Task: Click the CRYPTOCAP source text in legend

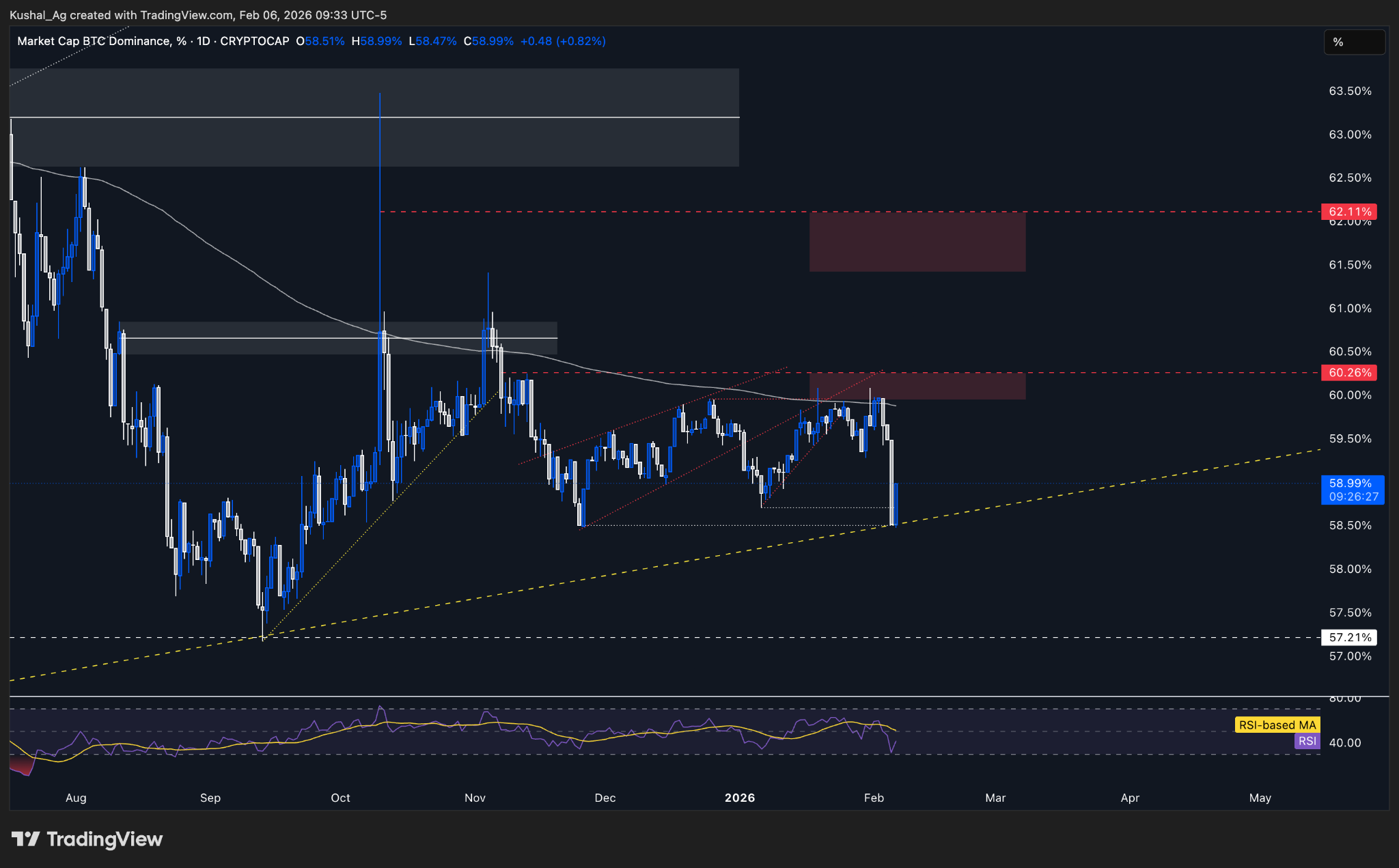Action: [255, 41]
